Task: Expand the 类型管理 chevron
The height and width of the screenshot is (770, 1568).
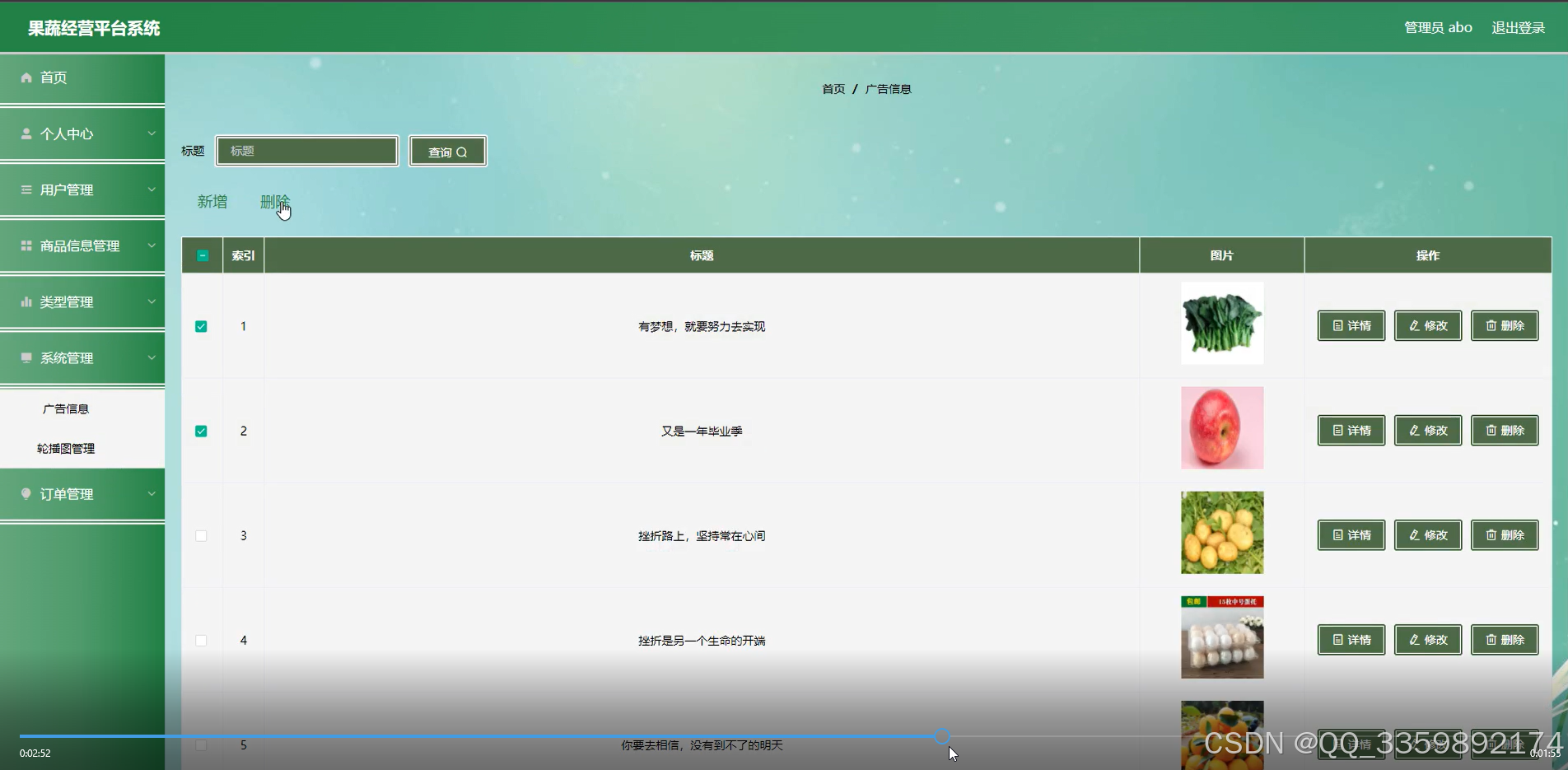Action: (152, 301)
